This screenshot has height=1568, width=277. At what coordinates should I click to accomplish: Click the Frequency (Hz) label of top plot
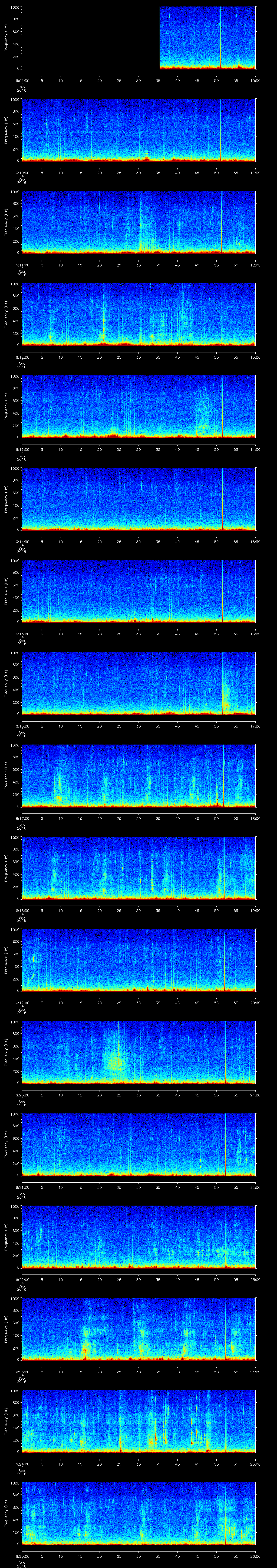pyautogui.click(x=6, y=38)
